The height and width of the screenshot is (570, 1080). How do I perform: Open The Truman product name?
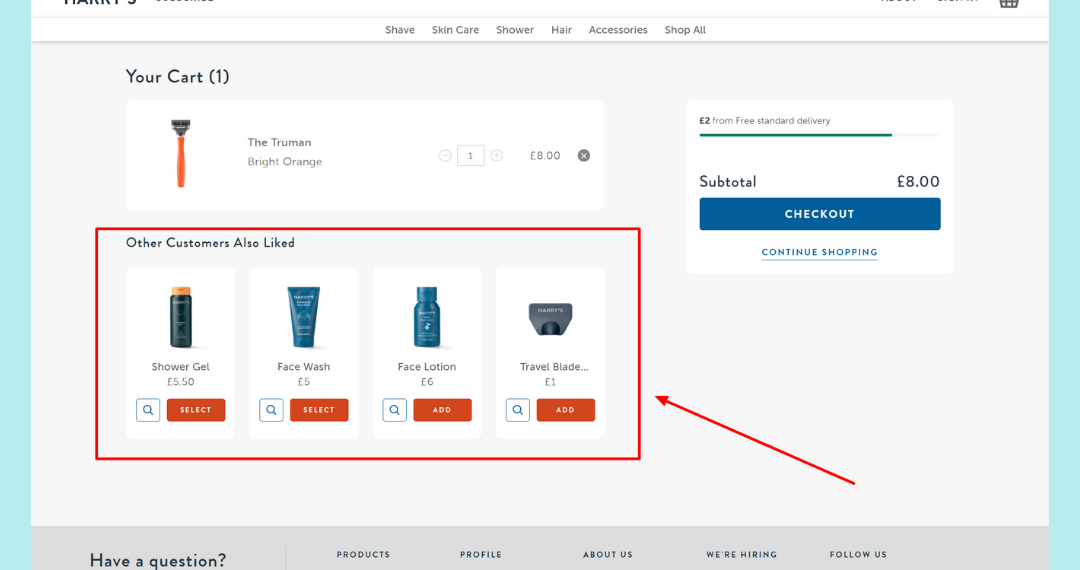click(280, 142)
